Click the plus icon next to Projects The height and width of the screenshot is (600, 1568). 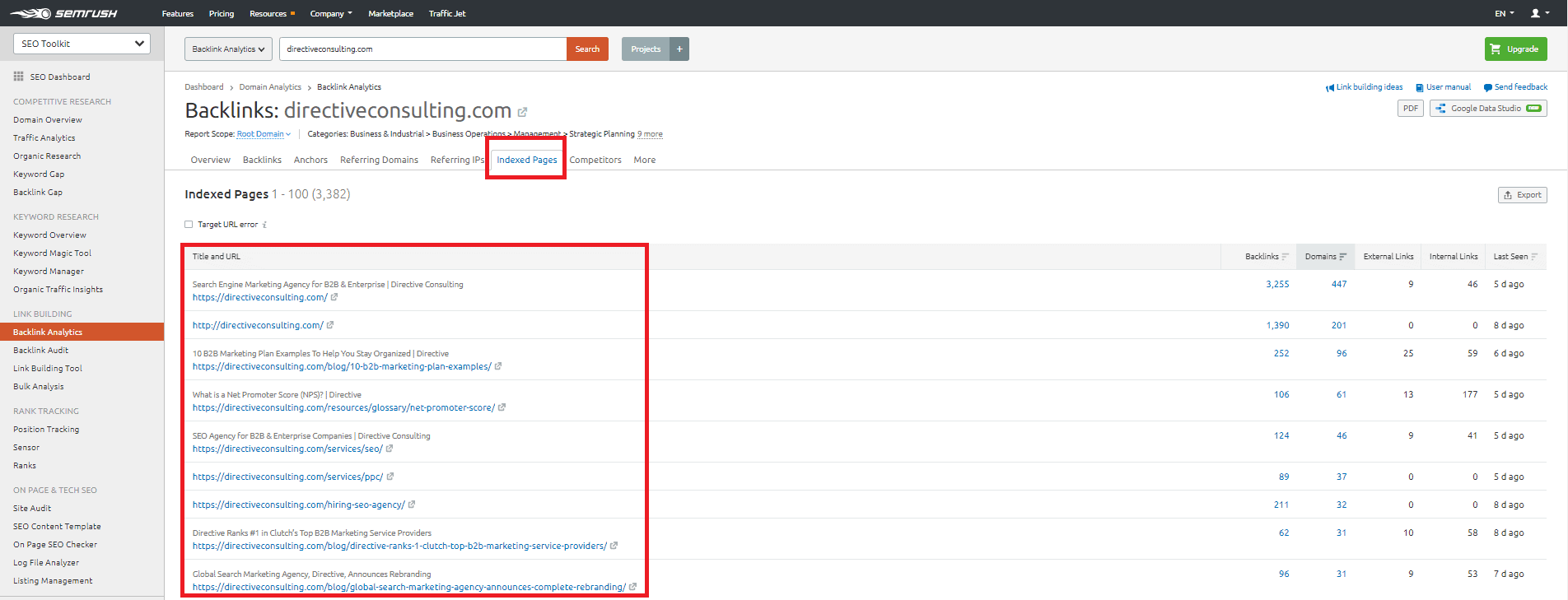[x=679, y=49]
